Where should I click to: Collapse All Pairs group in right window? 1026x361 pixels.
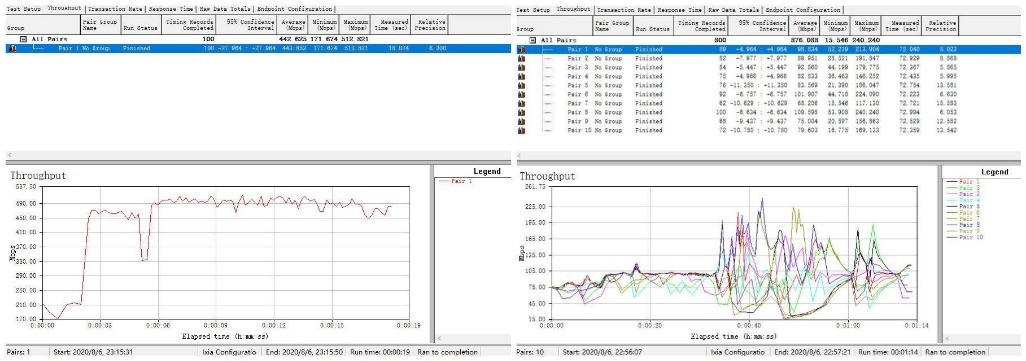534,41
